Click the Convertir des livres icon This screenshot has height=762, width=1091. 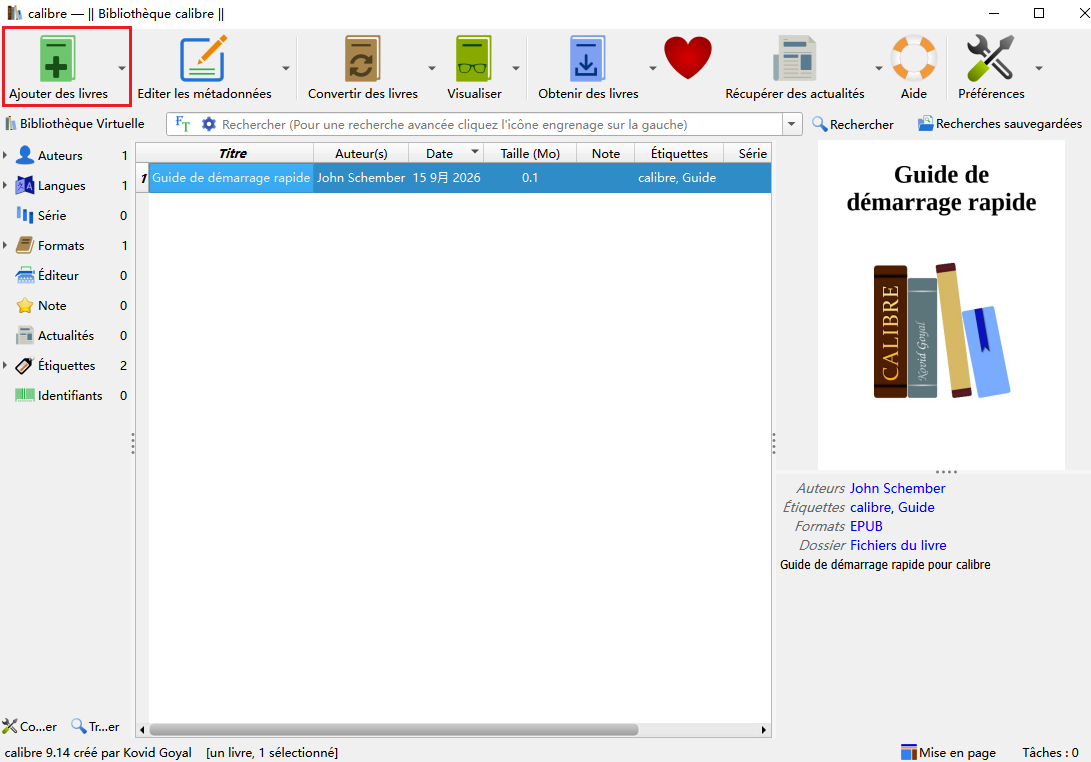[x=363, y=59]
